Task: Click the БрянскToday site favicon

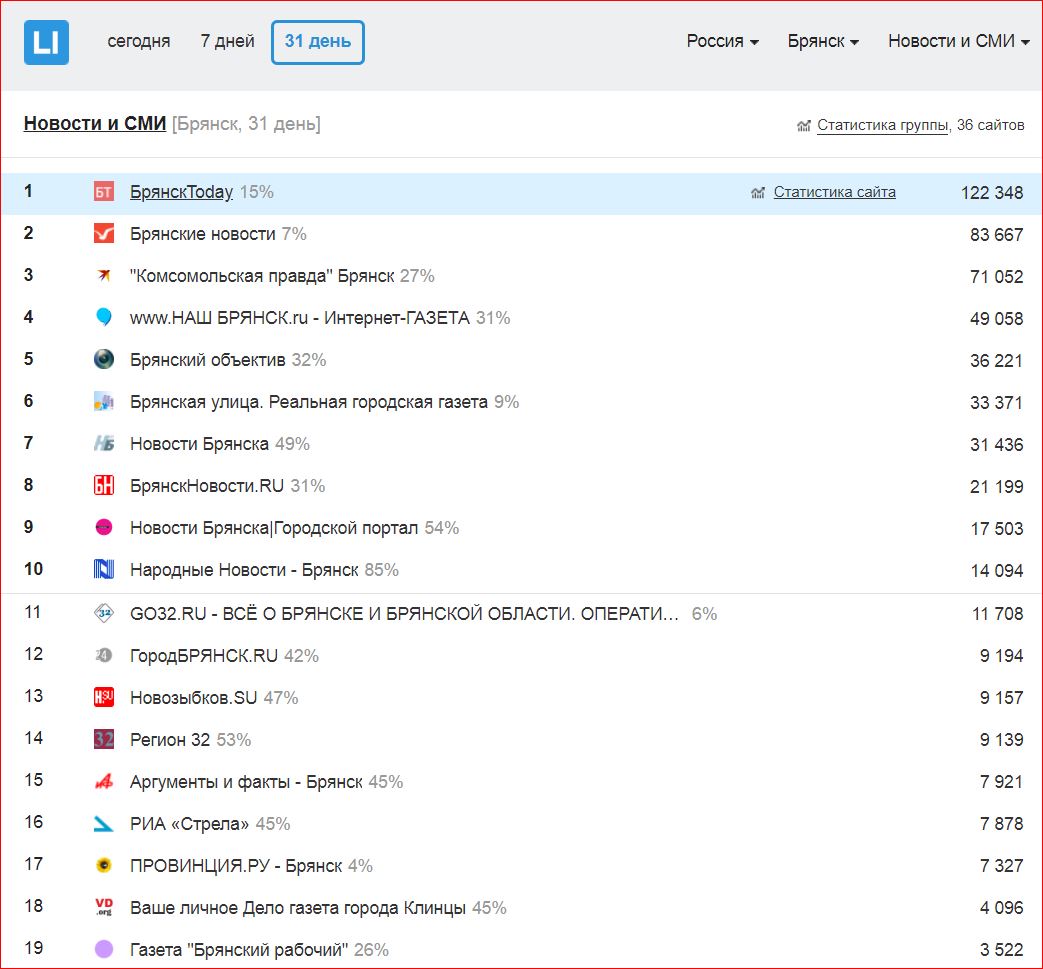Action: [x=104, y=192]
